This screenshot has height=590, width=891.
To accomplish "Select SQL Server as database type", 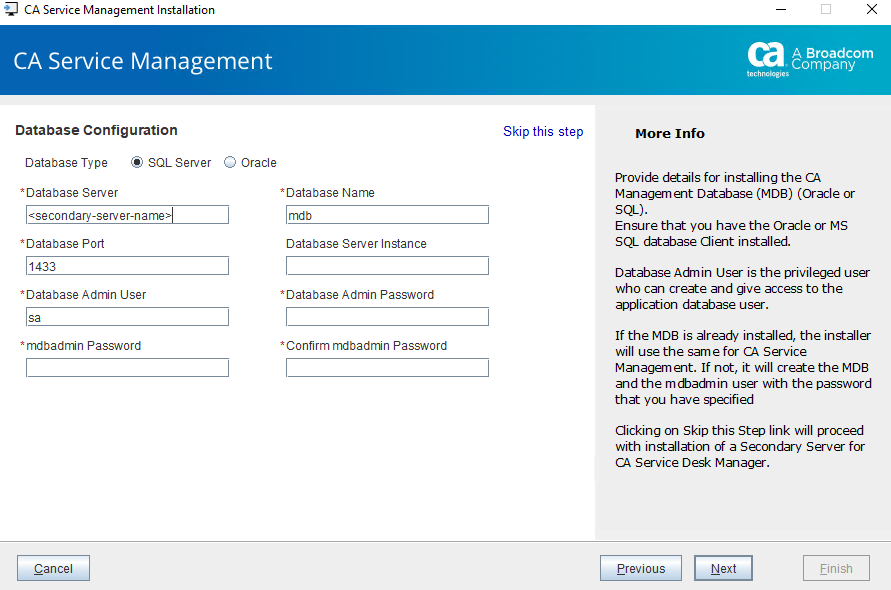I will (138, 163).
